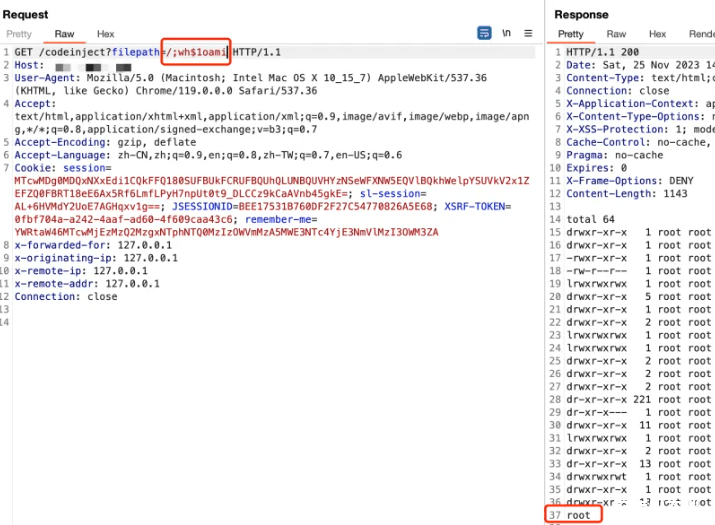Switch request view to Pretty tab
The image size is (715, 525).
pos(19,34)
